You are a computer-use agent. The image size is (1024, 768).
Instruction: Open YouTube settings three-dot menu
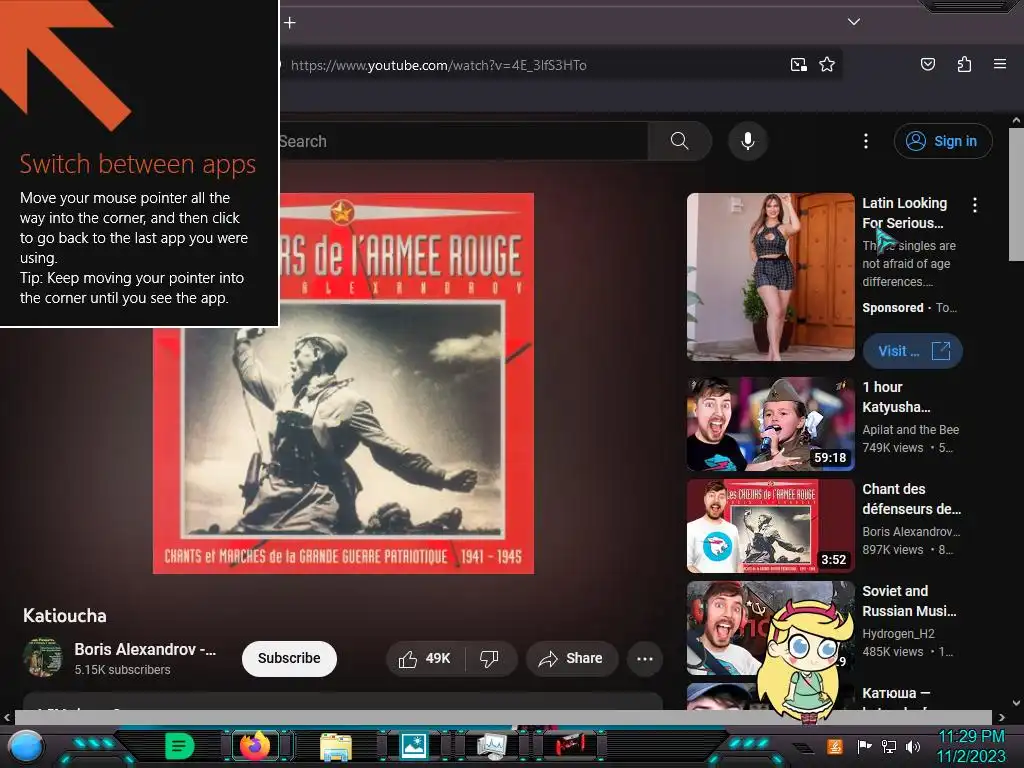[866, 141]
